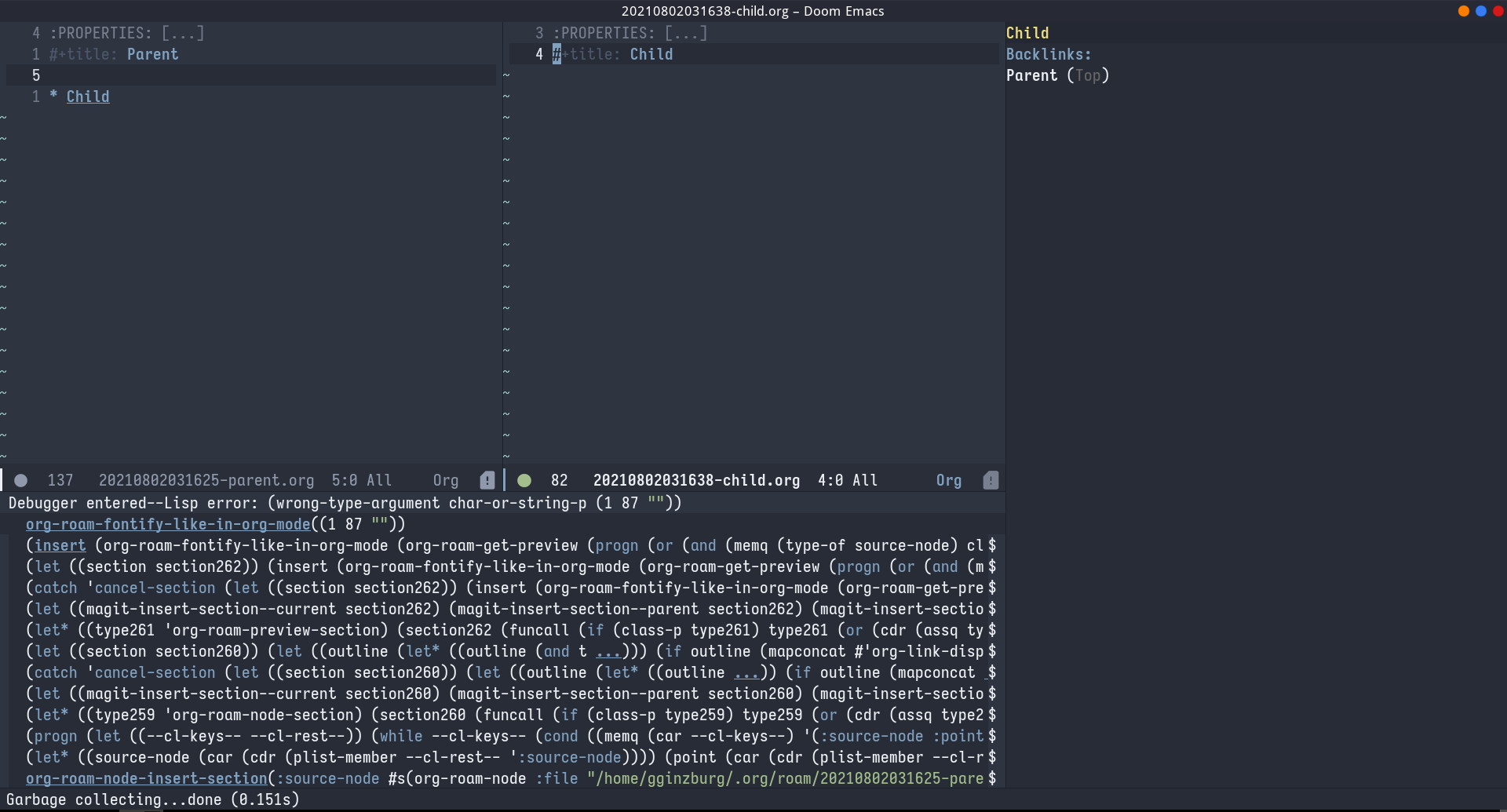
Task: Click the green buffer status circle for child.org
Action: coord(524,479)
